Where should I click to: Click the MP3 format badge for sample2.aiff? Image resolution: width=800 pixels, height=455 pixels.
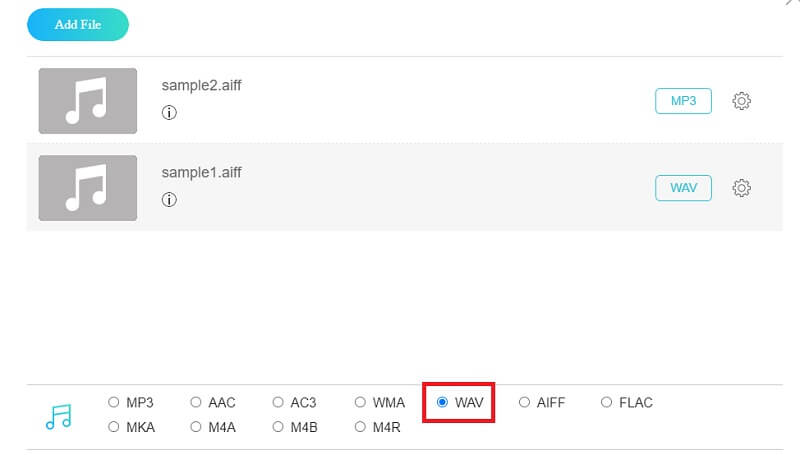click(x=683, y=101)
